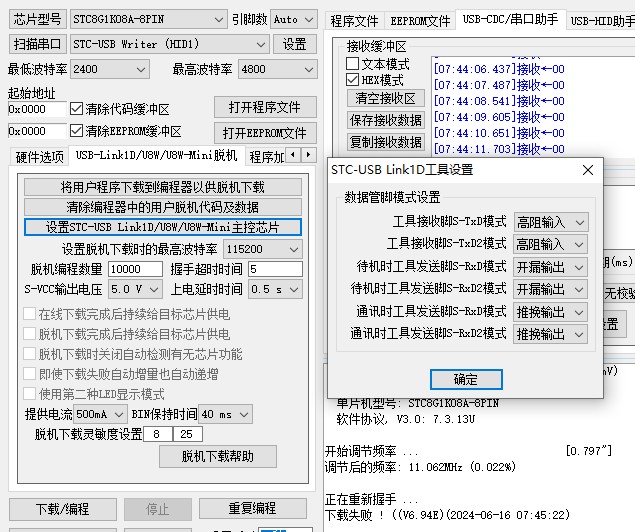Open the 工具接收脚S-TxD模式 dropdown
This screenshot has height=532, width=635.
[550, 222]
